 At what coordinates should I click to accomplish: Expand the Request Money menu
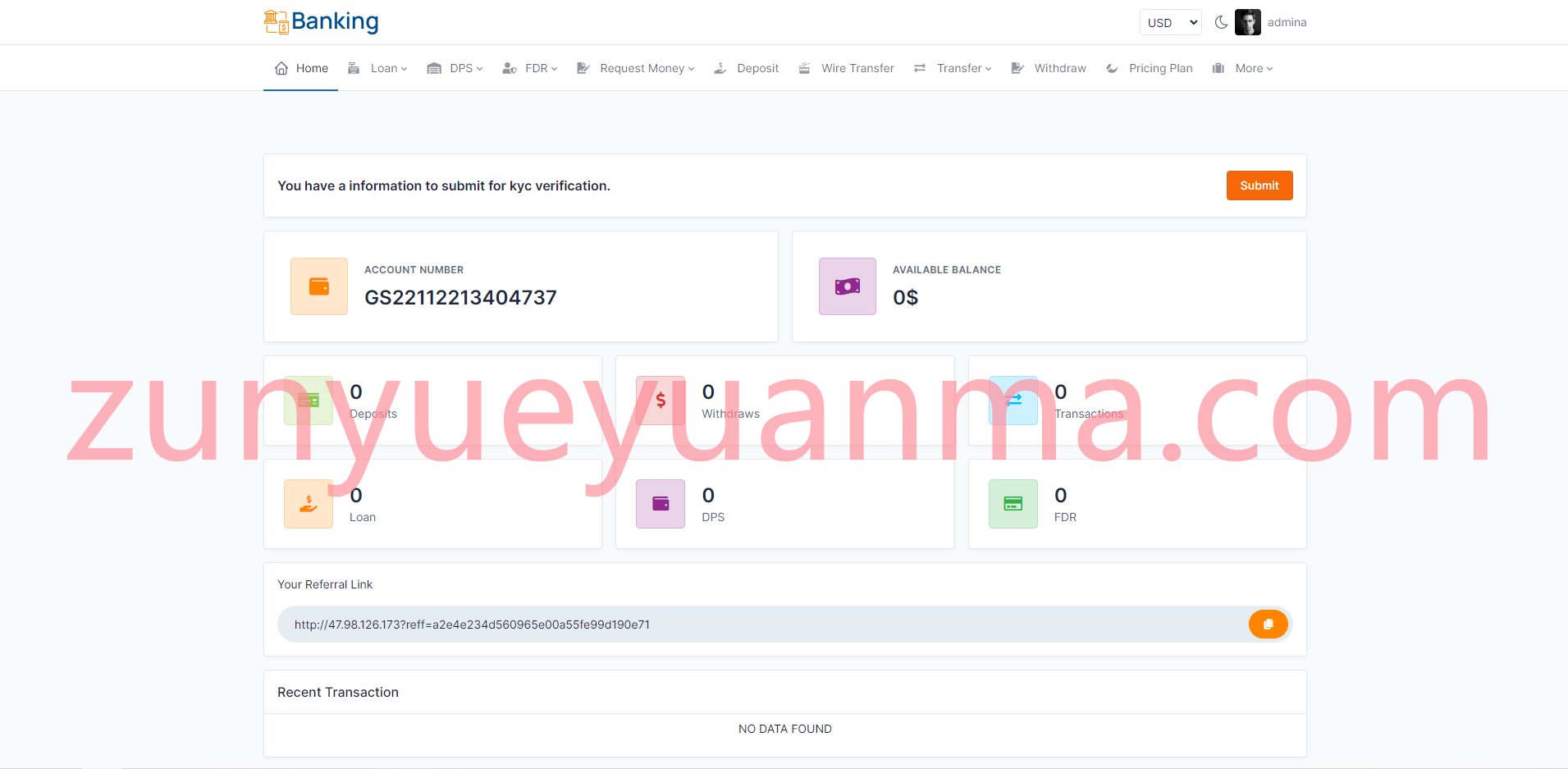click(x=636, y=68)
